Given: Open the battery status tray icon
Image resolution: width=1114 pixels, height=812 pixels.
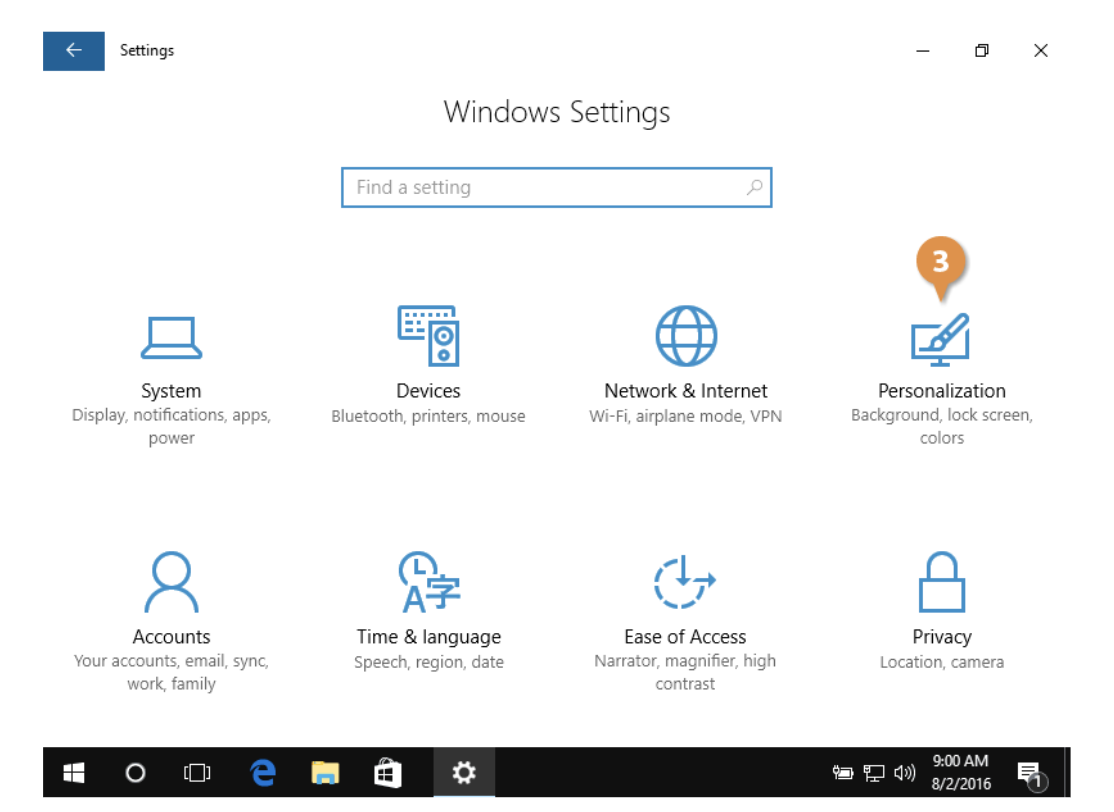Looking at the screenshot, I should (843, 772).
